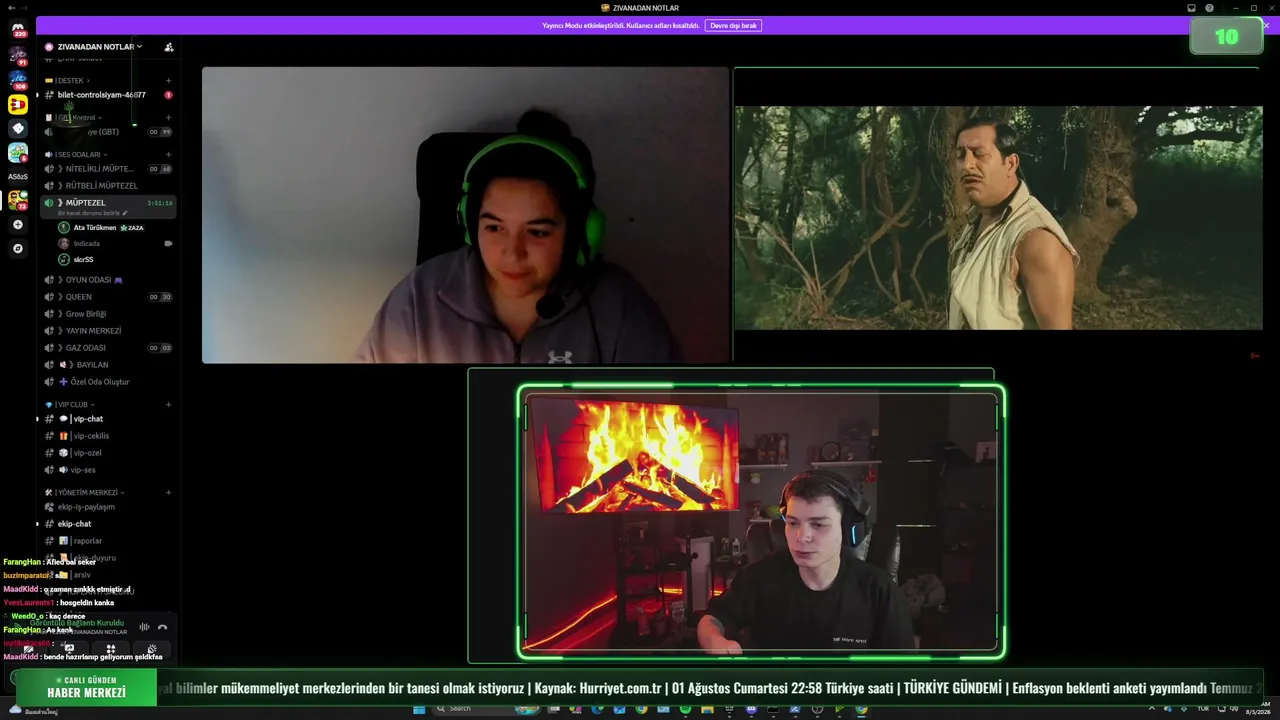Open ekip-chat text channel

coord(108,524)
